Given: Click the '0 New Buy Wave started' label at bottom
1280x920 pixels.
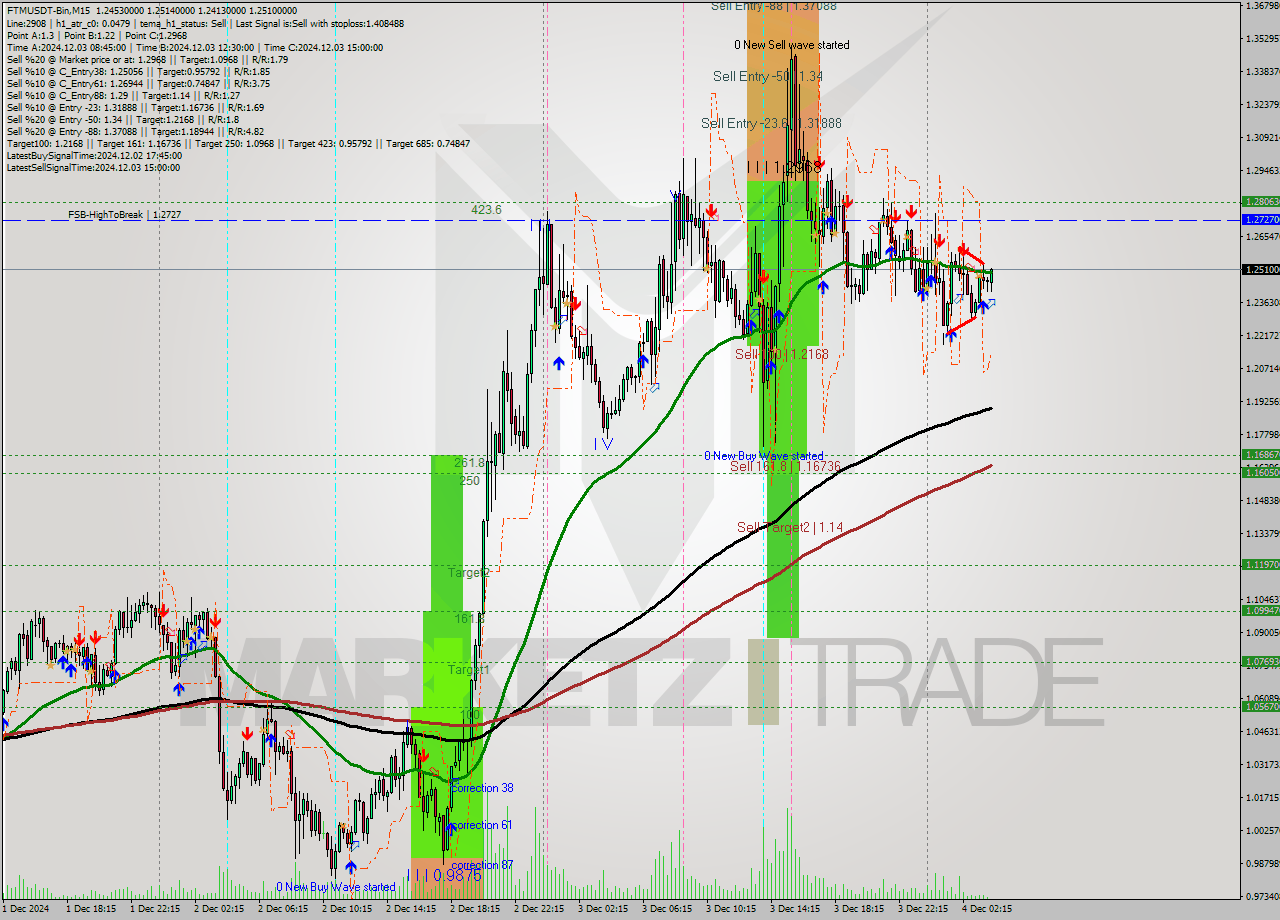Looking at the screenshot, I should (336, 887).
